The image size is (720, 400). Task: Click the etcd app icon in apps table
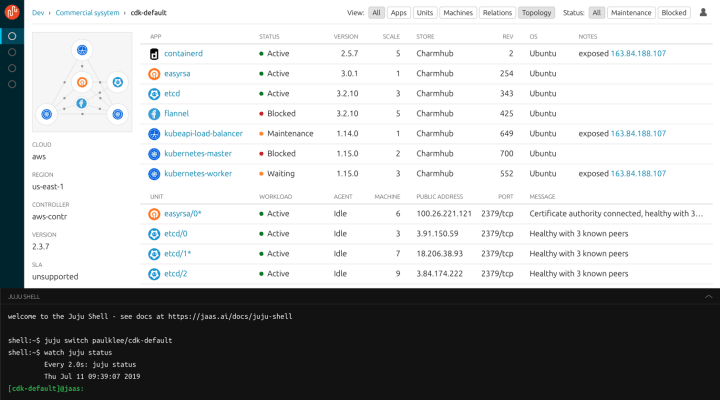coord(154,94)
